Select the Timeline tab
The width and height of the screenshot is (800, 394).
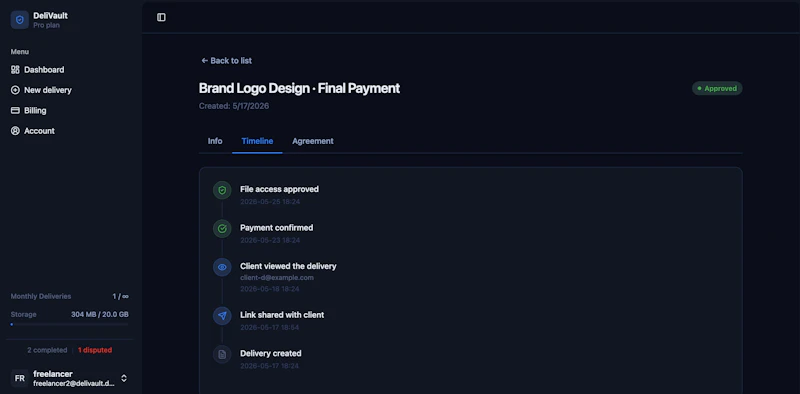coord(257,141)
